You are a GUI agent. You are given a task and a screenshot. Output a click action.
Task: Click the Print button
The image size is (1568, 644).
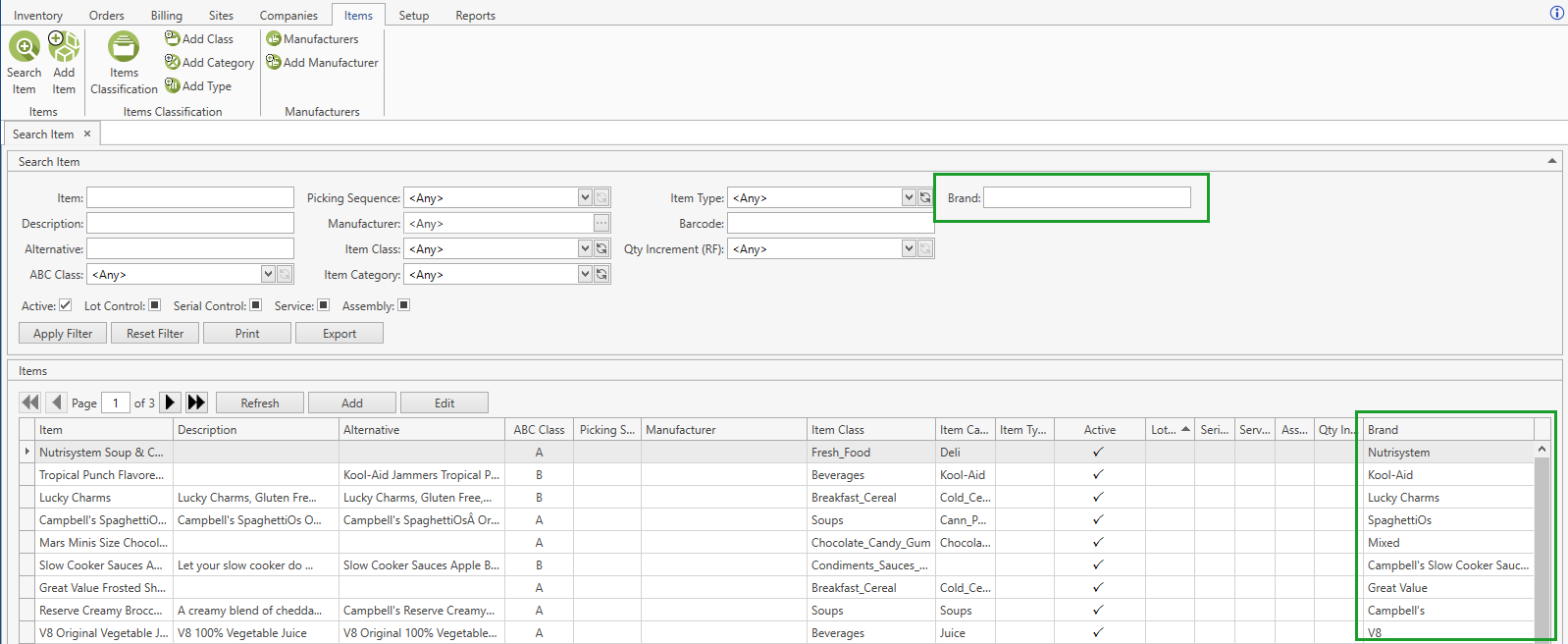(247, 334)
